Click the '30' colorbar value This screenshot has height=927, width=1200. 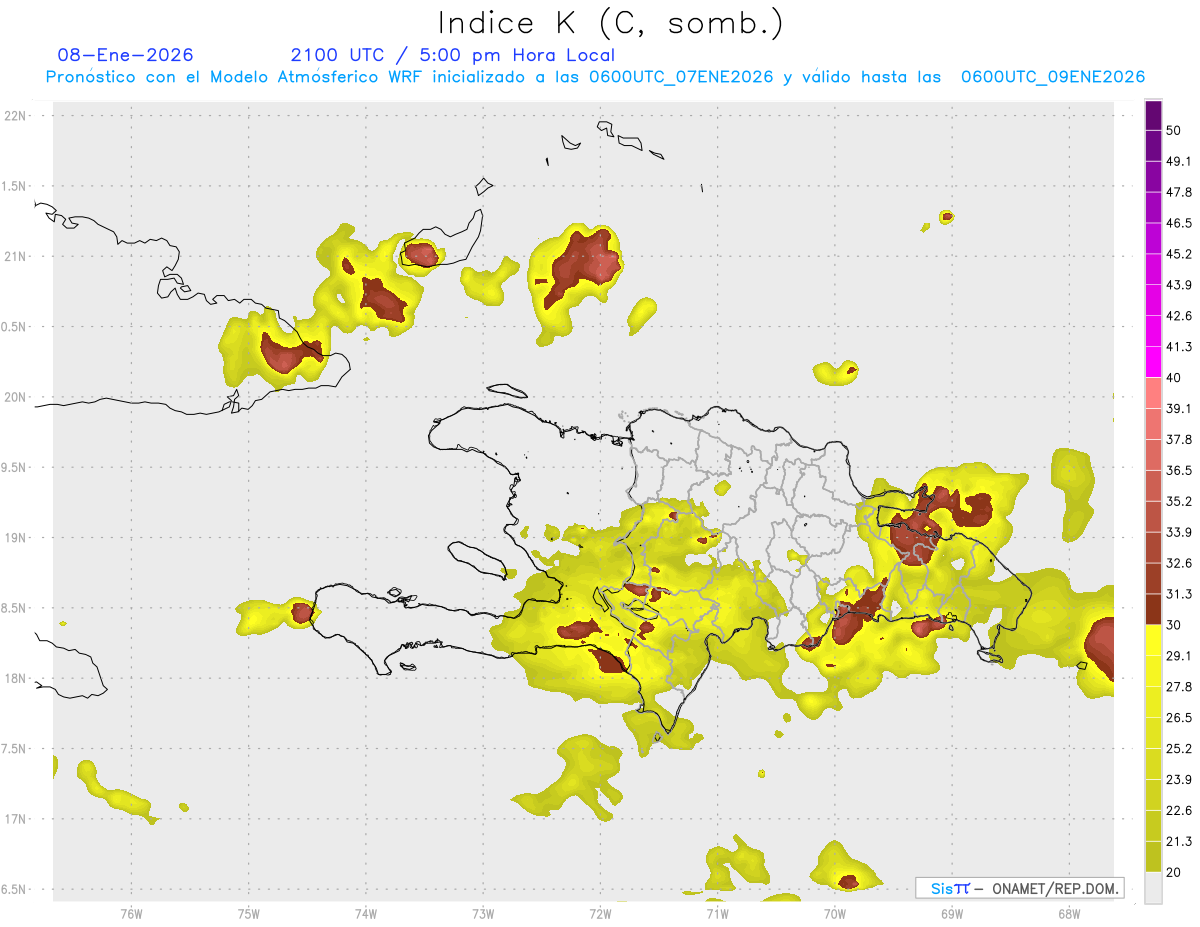(1174, 626)
